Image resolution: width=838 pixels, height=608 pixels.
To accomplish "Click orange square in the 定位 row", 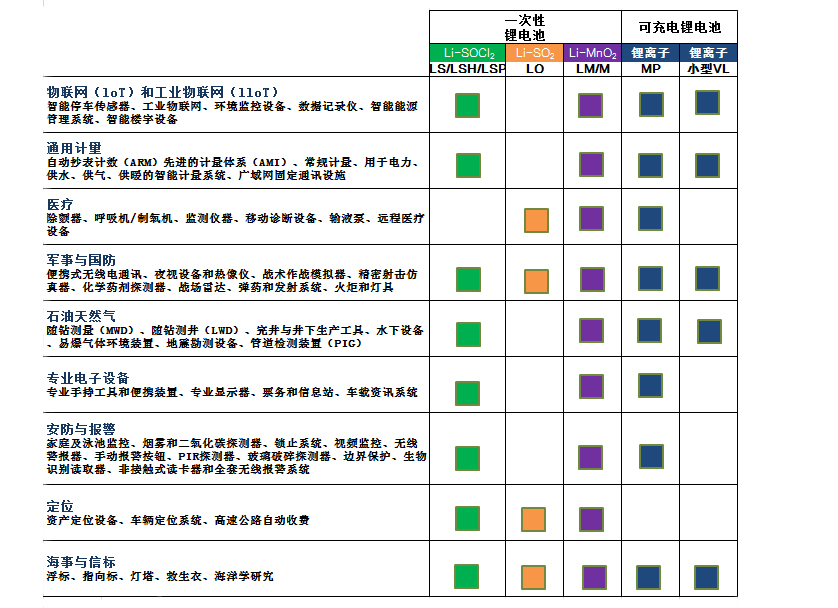I will (x=533, y=519).
